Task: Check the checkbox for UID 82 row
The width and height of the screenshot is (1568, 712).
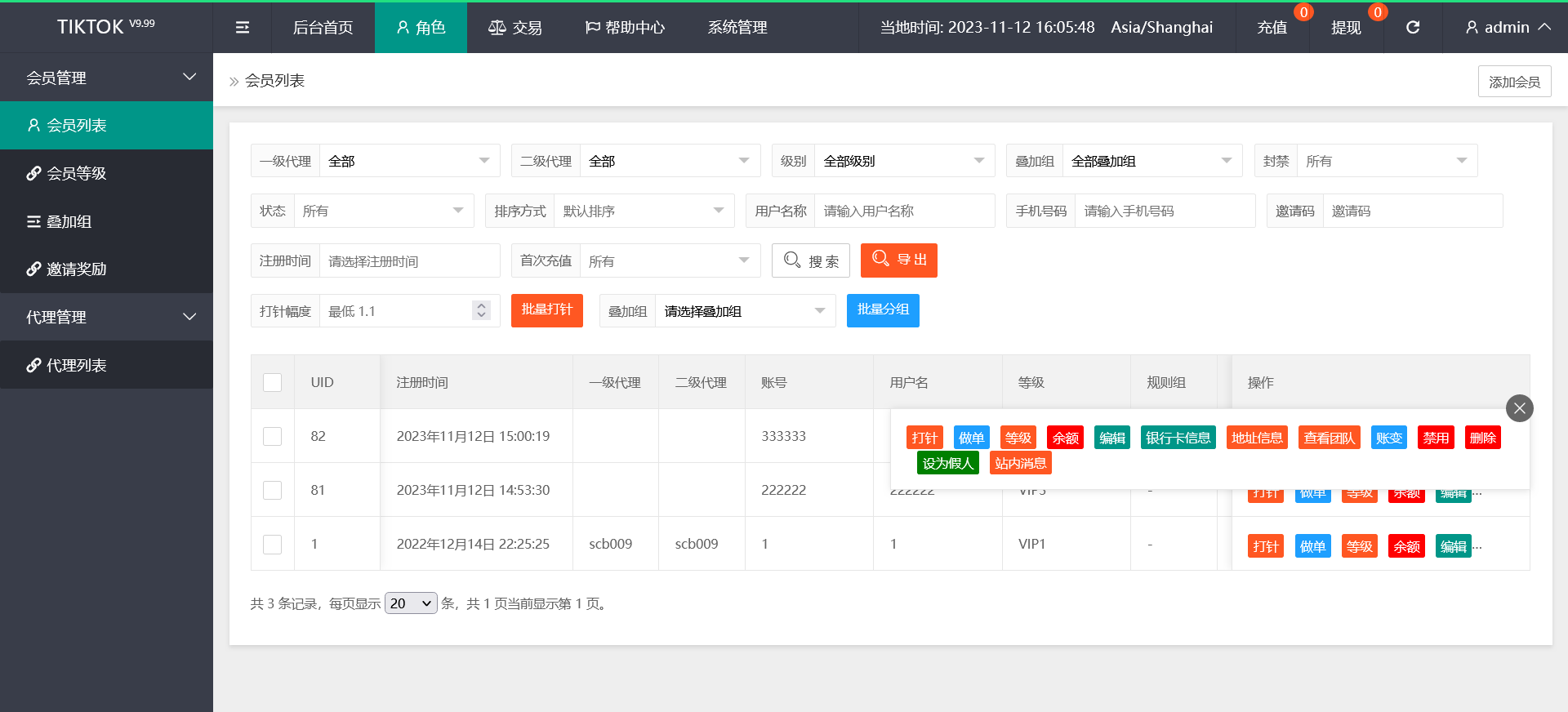Action: pos(273,436)
